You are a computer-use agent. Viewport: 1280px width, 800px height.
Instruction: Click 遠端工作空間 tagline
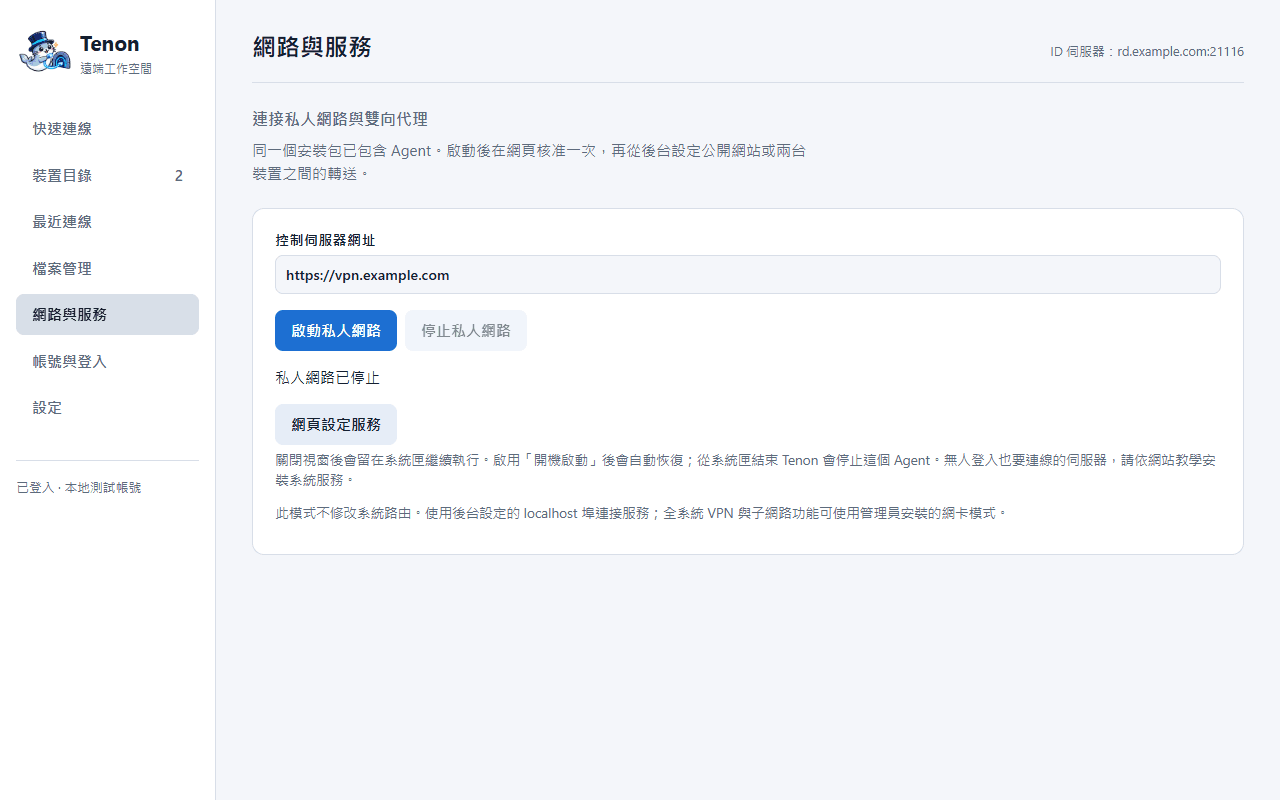[x=116, y=69]
